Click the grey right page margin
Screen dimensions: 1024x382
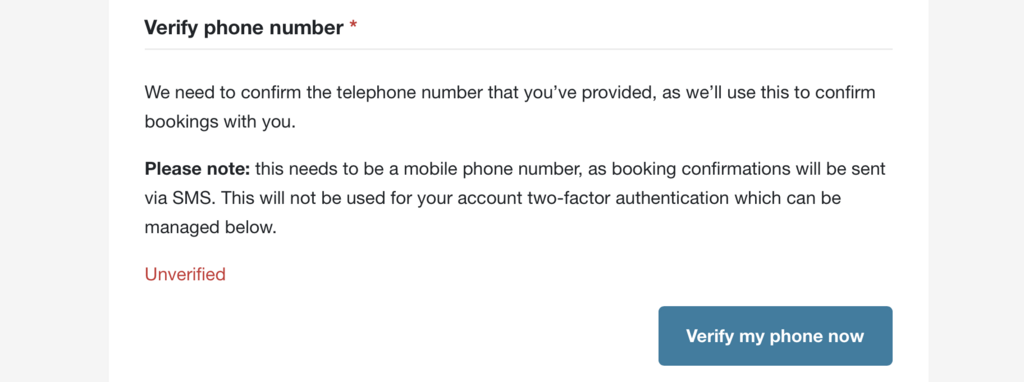(x=976, y=191)
